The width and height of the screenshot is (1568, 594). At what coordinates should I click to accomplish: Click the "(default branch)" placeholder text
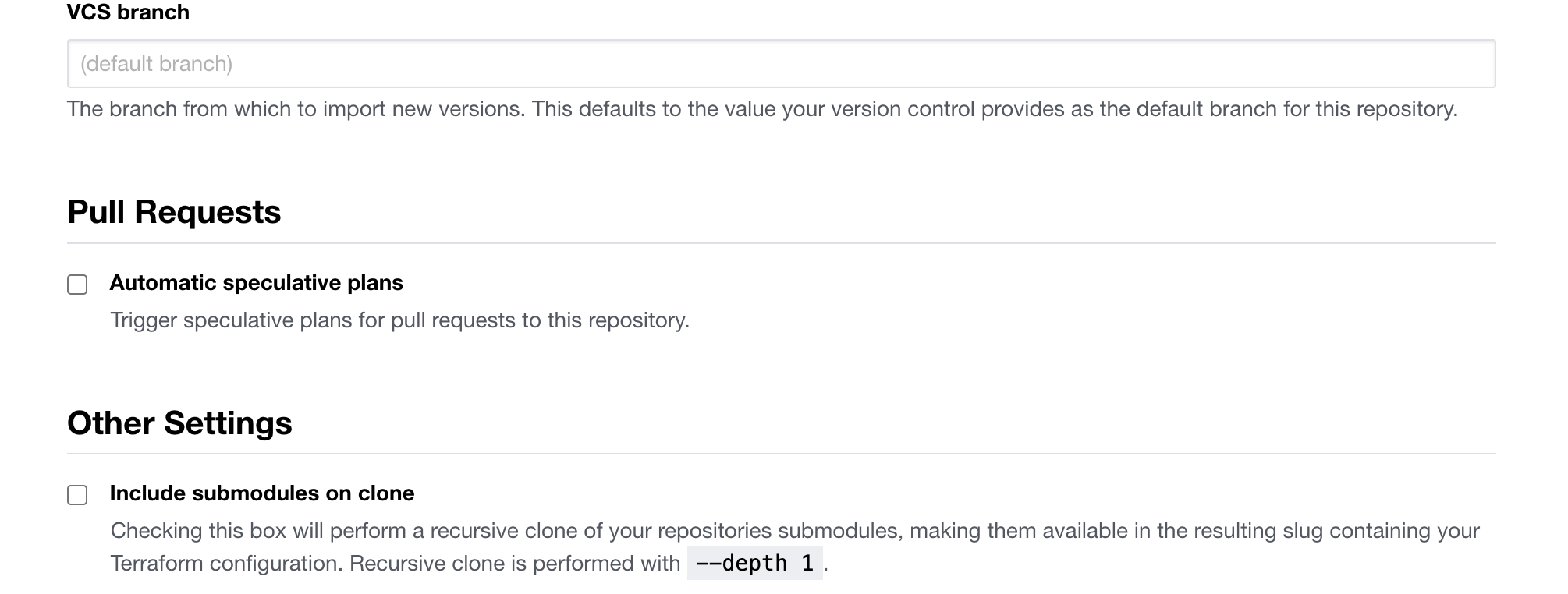[156, 64]
